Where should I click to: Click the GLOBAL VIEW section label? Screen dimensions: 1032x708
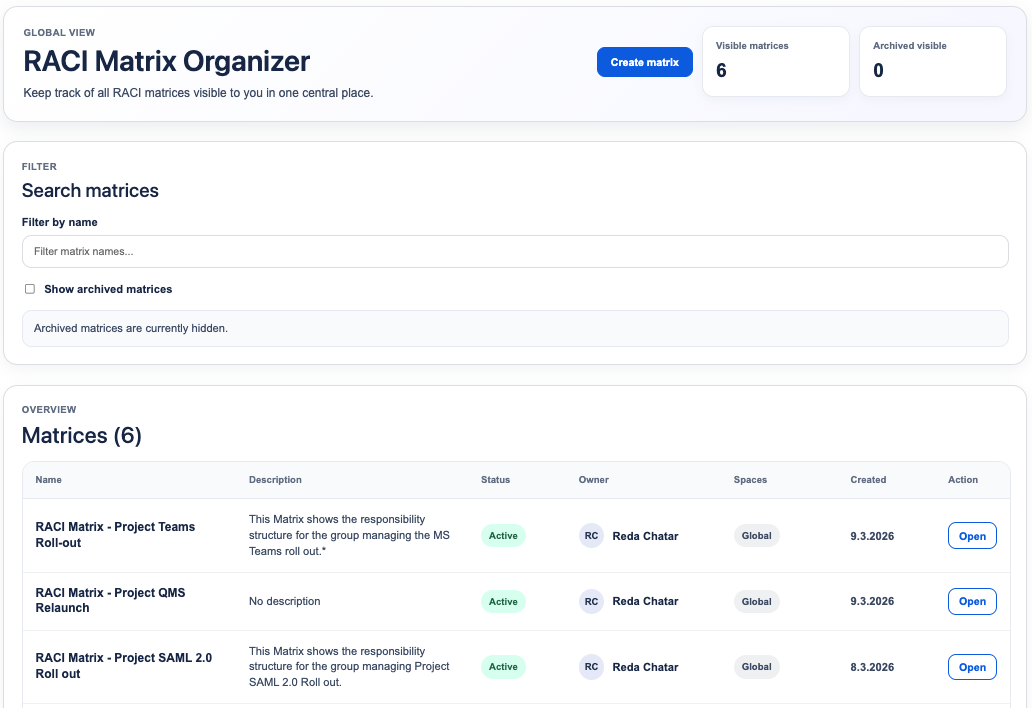[x=59, y=32]
